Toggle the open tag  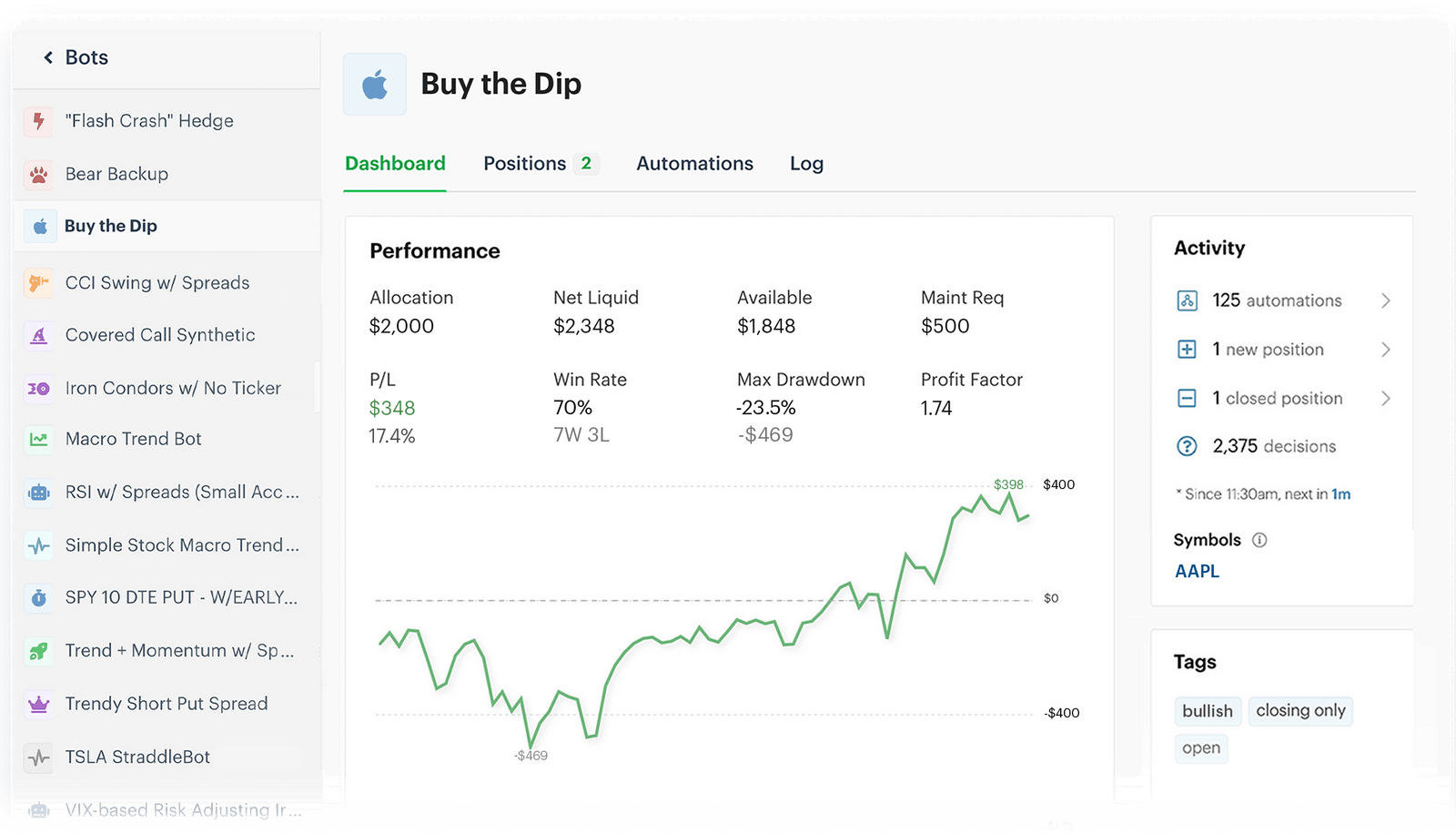click(x=1200, y=748)
